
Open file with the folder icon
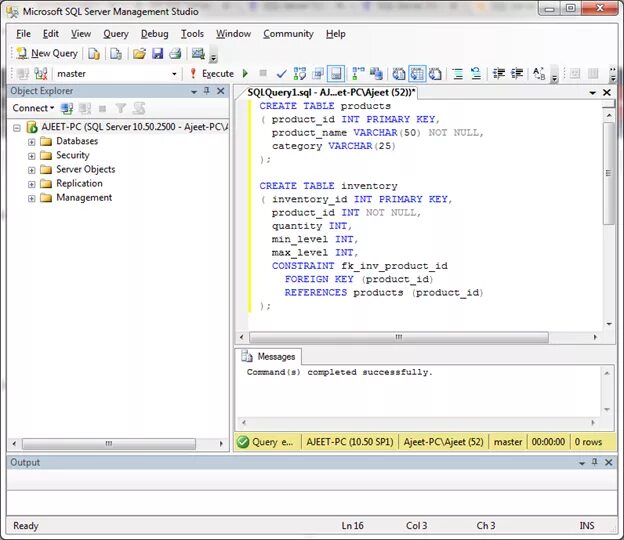coord(139,53)
